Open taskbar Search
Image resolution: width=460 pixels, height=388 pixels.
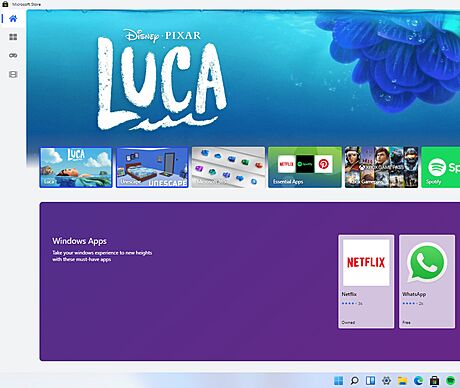pos(354,380)
